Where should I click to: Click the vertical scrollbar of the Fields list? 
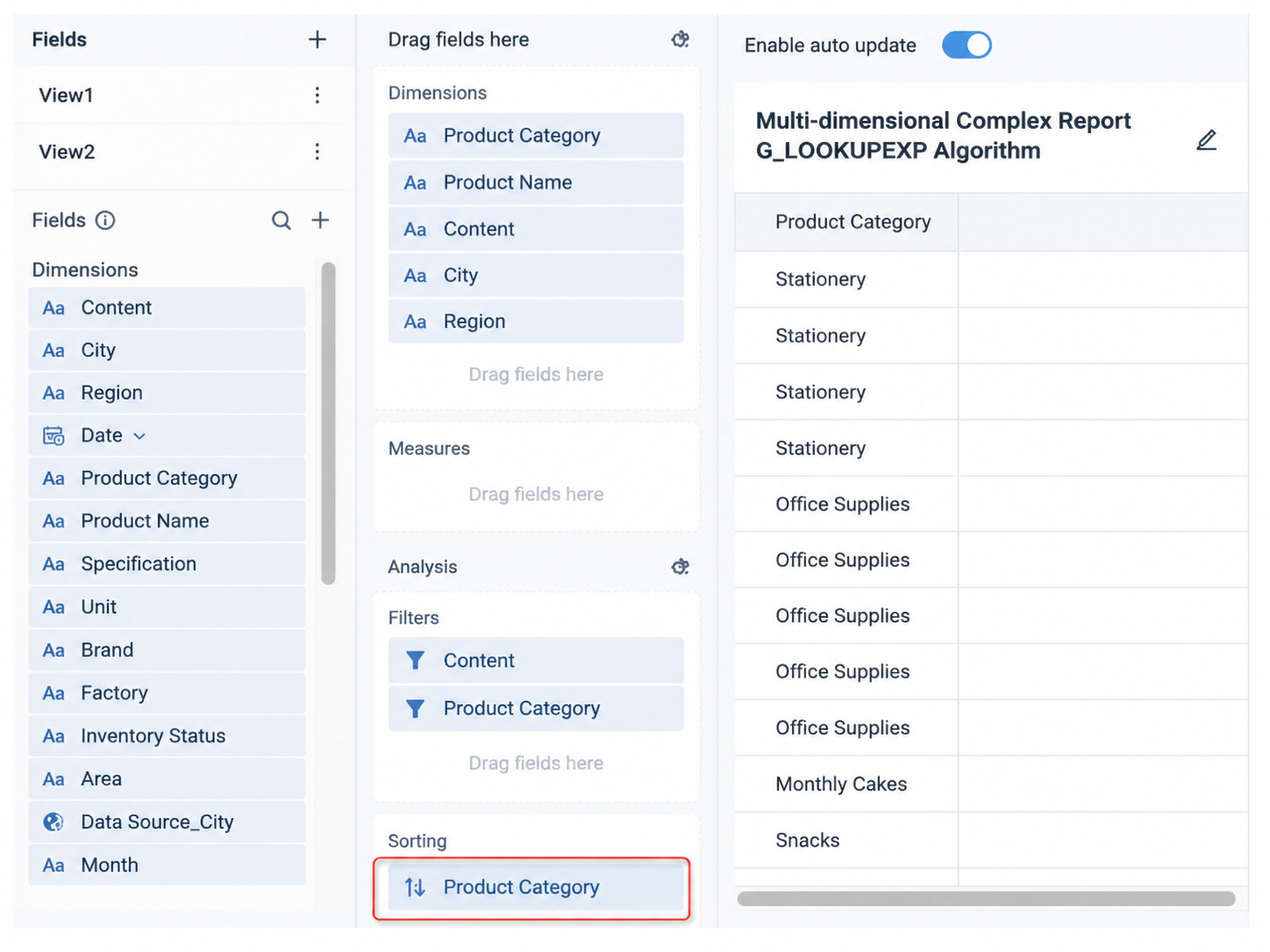[329, 423]
